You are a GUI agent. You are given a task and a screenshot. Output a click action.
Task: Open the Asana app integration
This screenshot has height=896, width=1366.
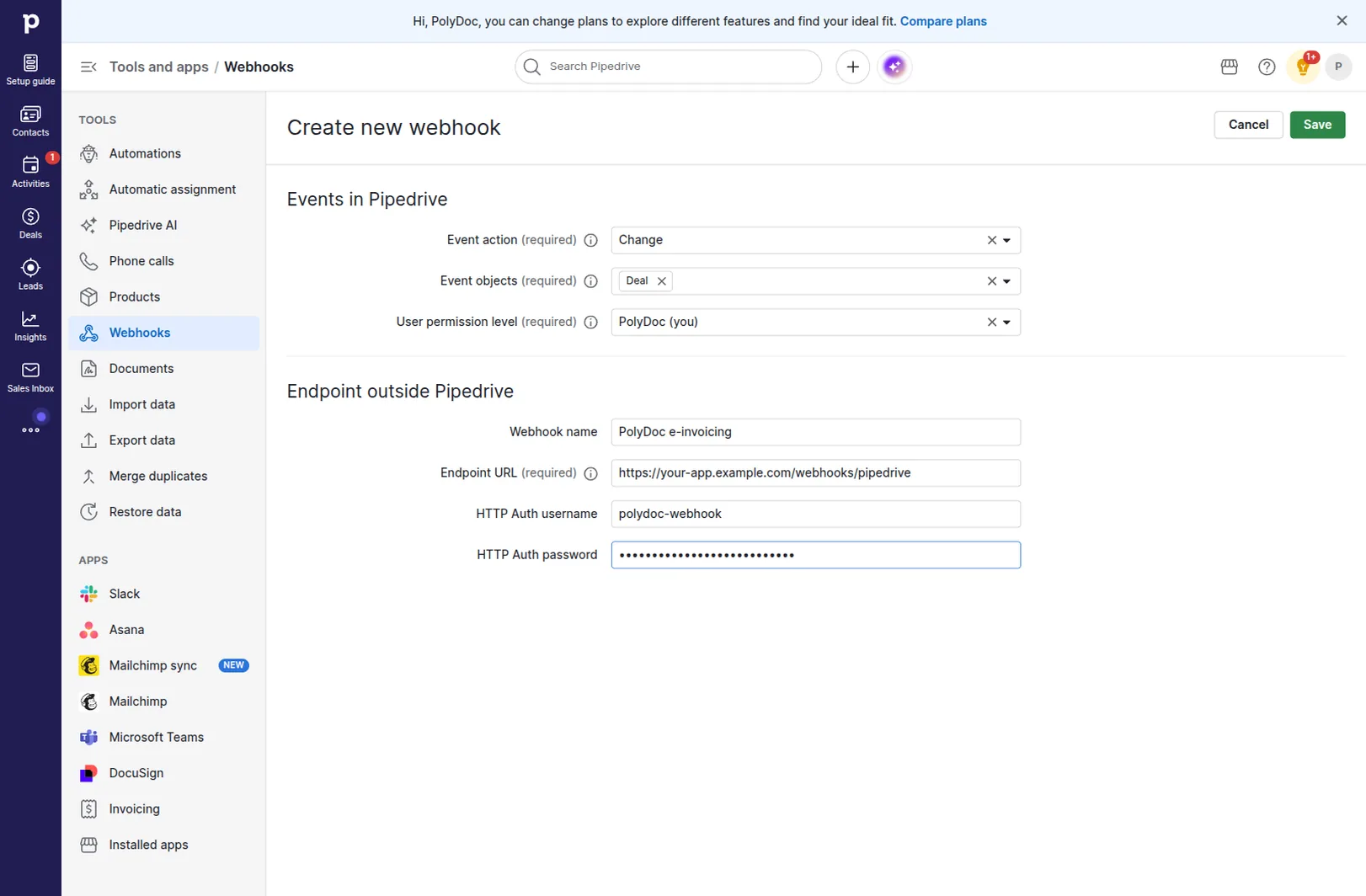click(x=164, y=630)
